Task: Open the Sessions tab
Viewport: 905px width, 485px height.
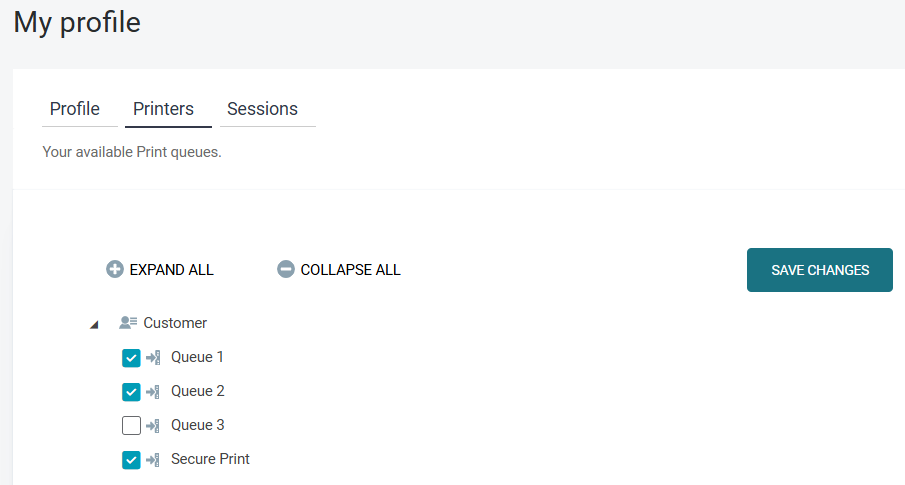Action: tap(262, 109)
